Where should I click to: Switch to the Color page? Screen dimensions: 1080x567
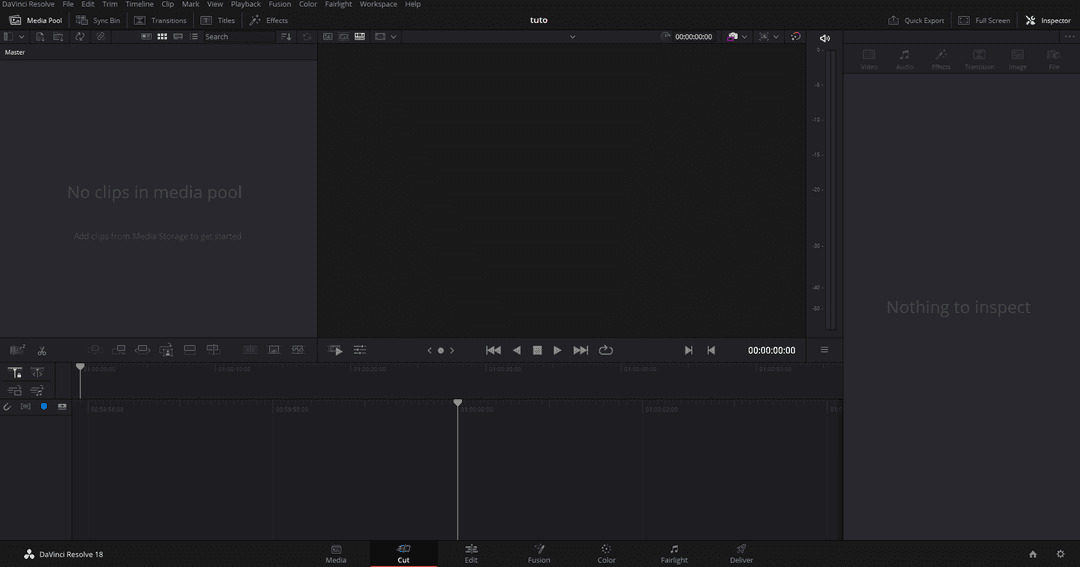pyautogui.click(x=606, y=554)
